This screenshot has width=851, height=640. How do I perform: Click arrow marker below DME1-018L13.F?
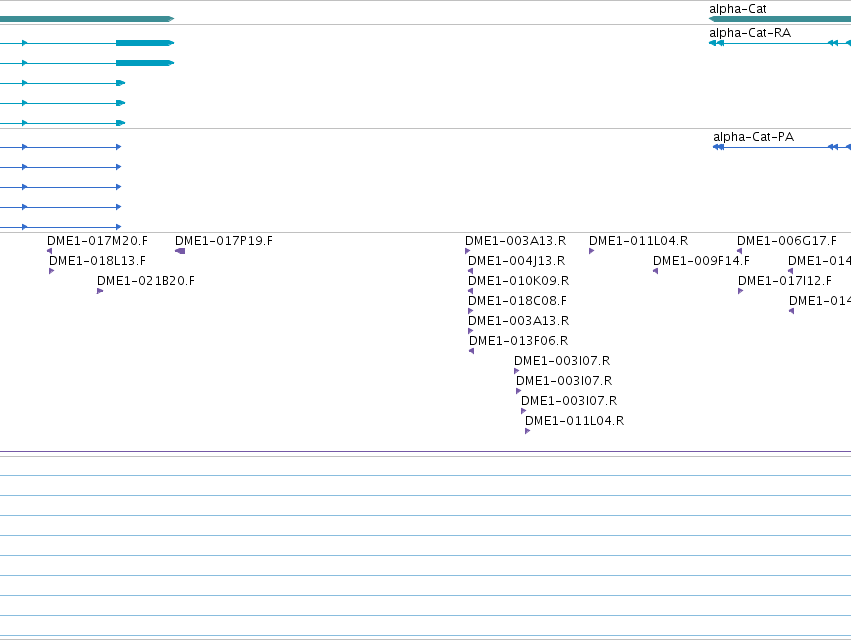click(52, 271)
